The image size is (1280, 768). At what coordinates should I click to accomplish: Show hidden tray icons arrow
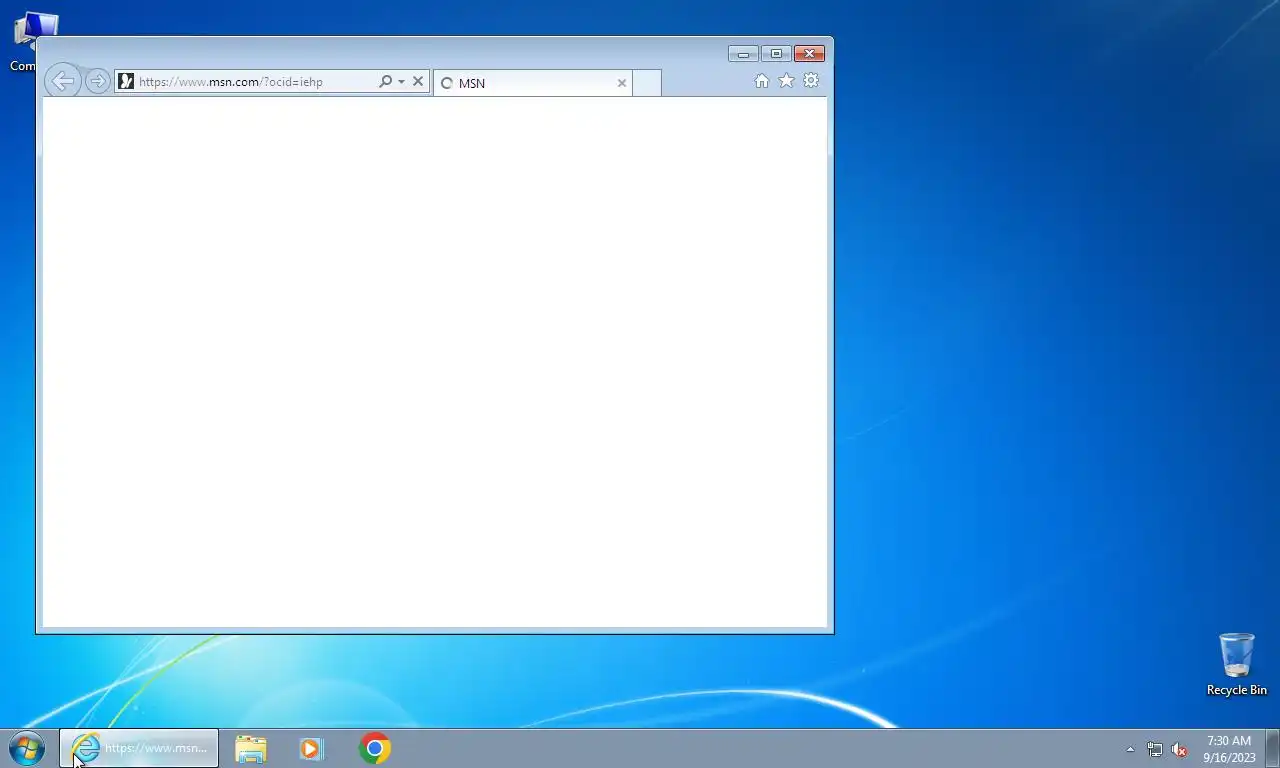(x=1131, y=749)
